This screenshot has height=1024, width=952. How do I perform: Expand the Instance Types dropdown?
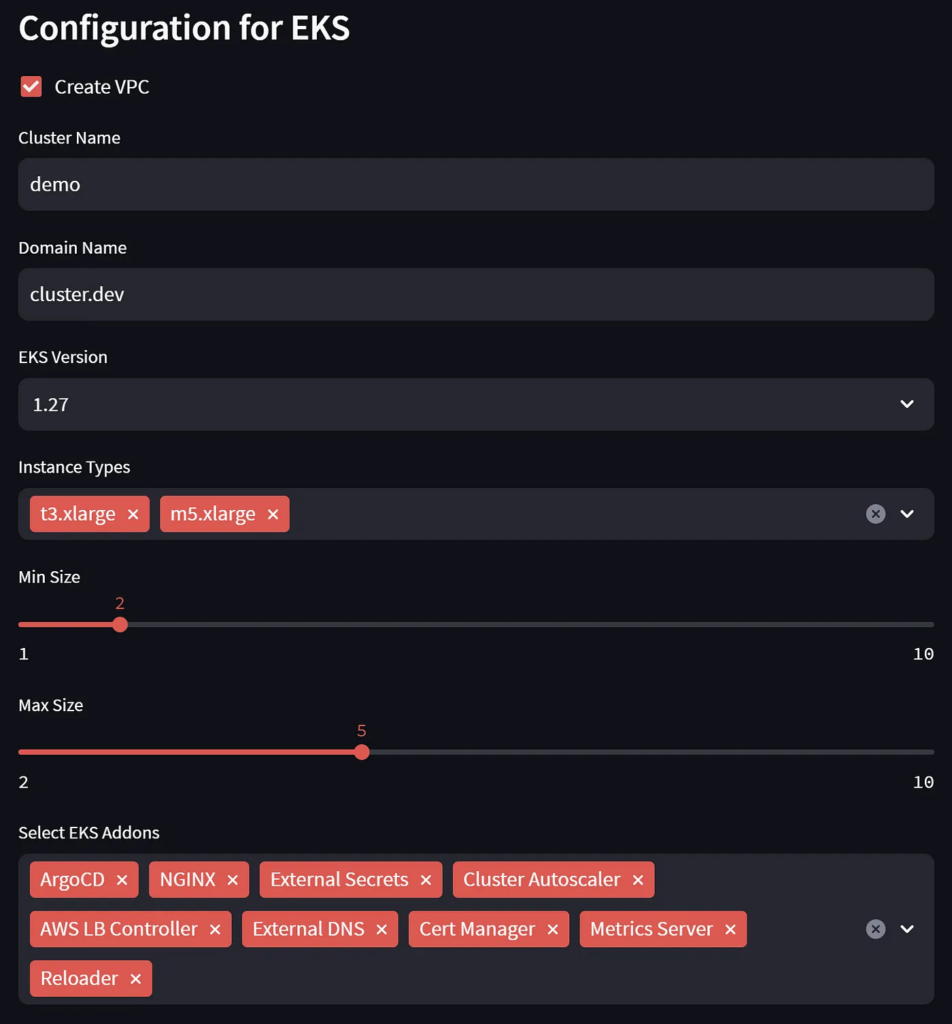[x=907, y=513]
